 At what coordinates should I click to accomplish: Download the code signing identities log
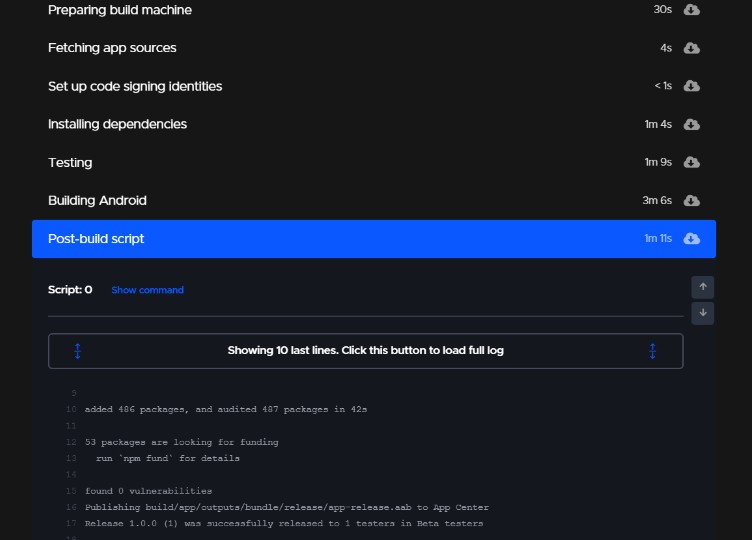click(691, 86)
